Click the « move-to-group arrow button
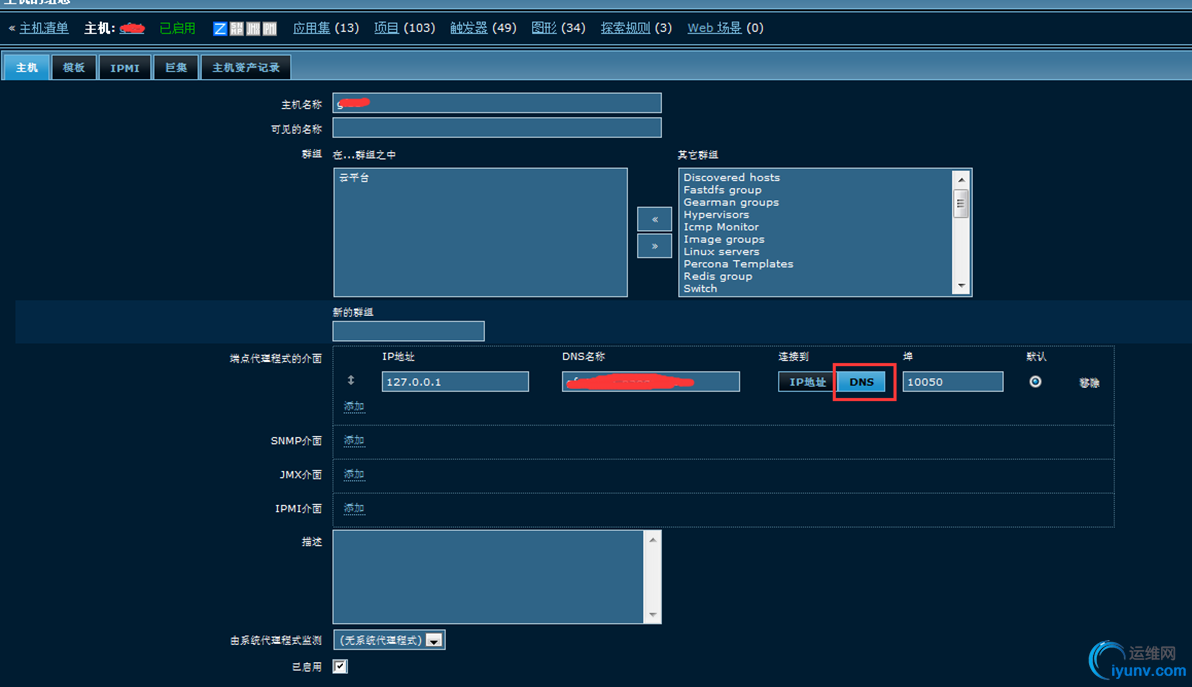The height and width of the screenshot is (687, 1192). (x=654, y=219)
